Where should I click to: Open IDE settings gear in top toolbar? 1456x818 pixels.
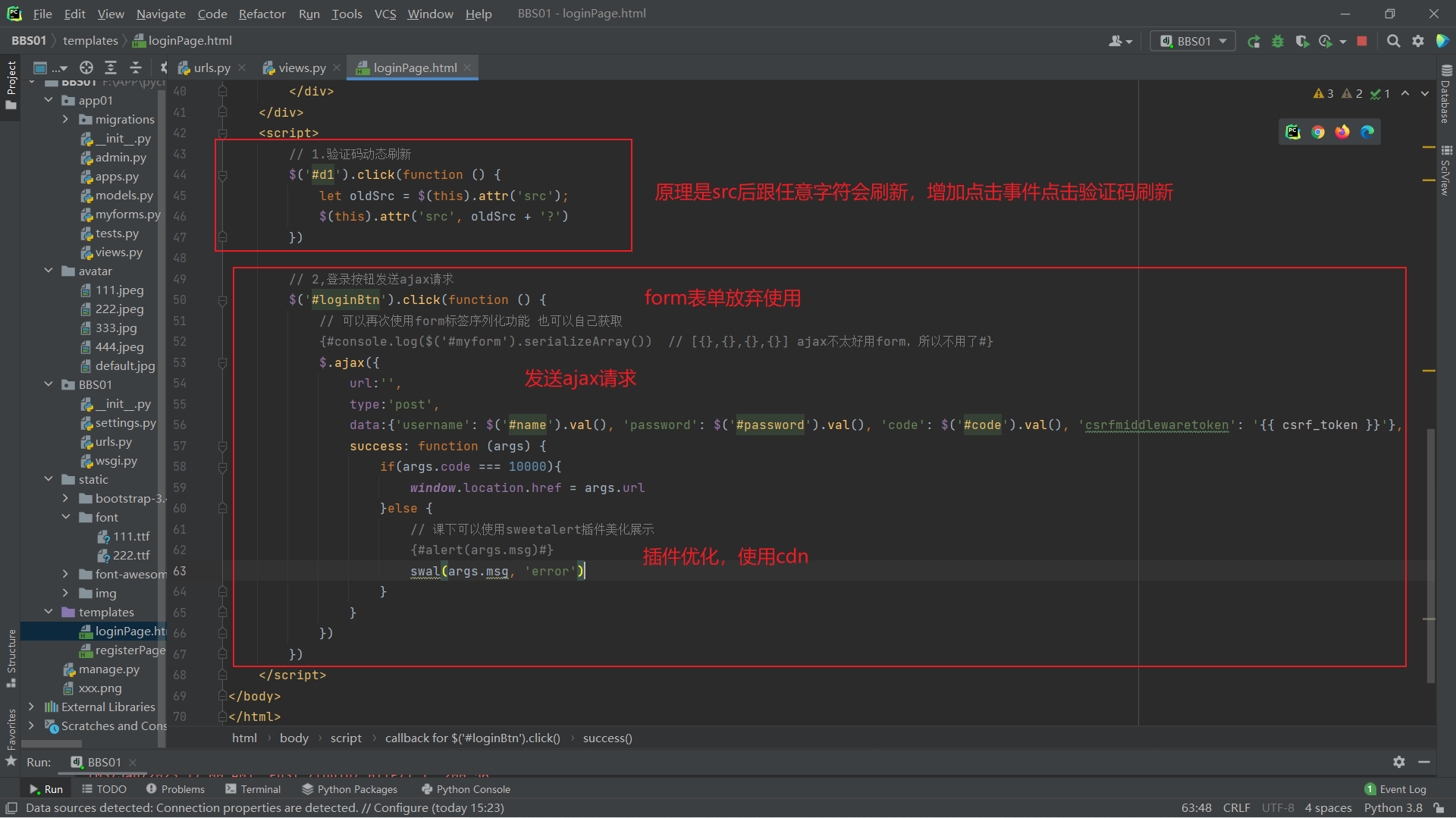tap(1417, 41)
